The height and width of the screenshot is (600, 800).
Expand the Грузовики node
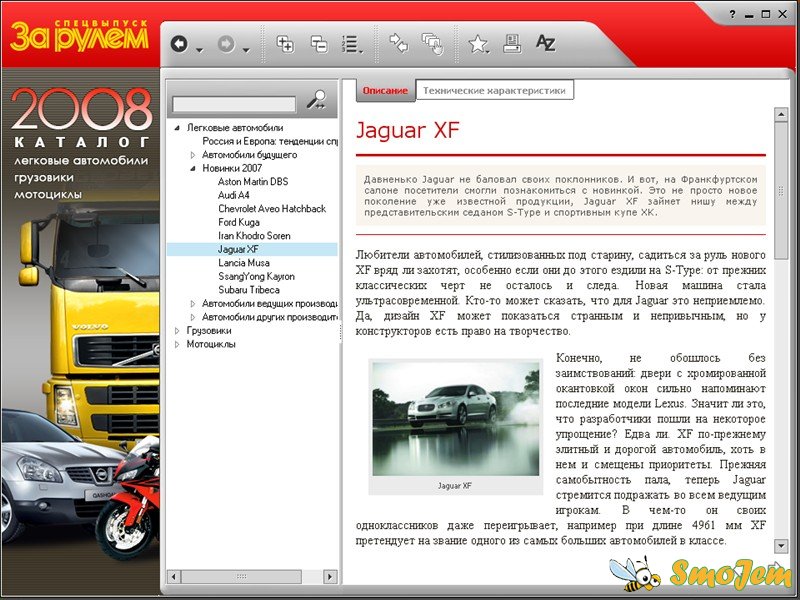pyautogui.click(x=177, y=331)
